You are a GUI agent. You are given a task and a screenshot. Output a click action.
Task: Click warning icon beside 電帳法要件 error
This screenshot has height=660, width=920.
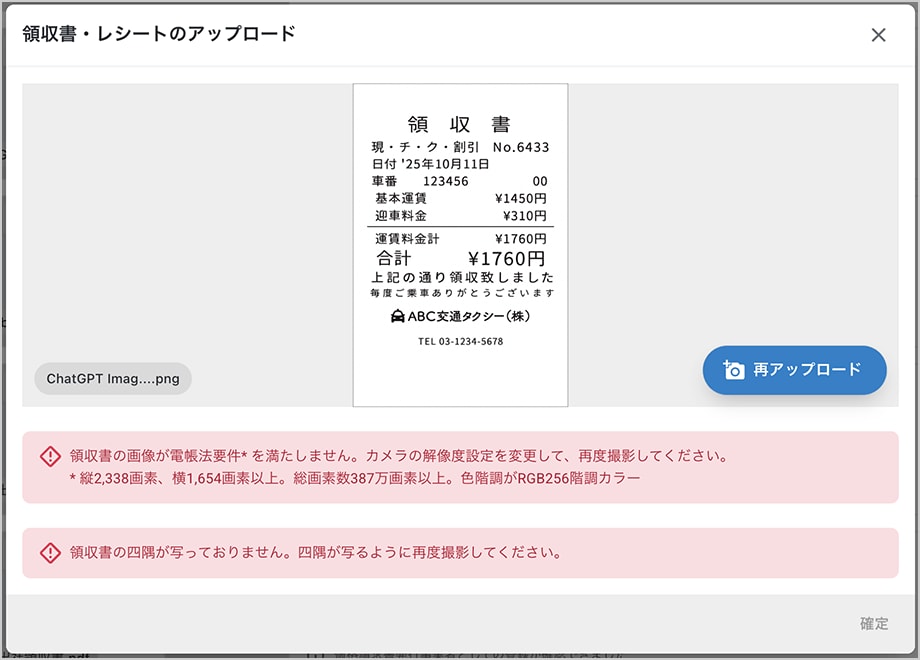coord(50,456)
